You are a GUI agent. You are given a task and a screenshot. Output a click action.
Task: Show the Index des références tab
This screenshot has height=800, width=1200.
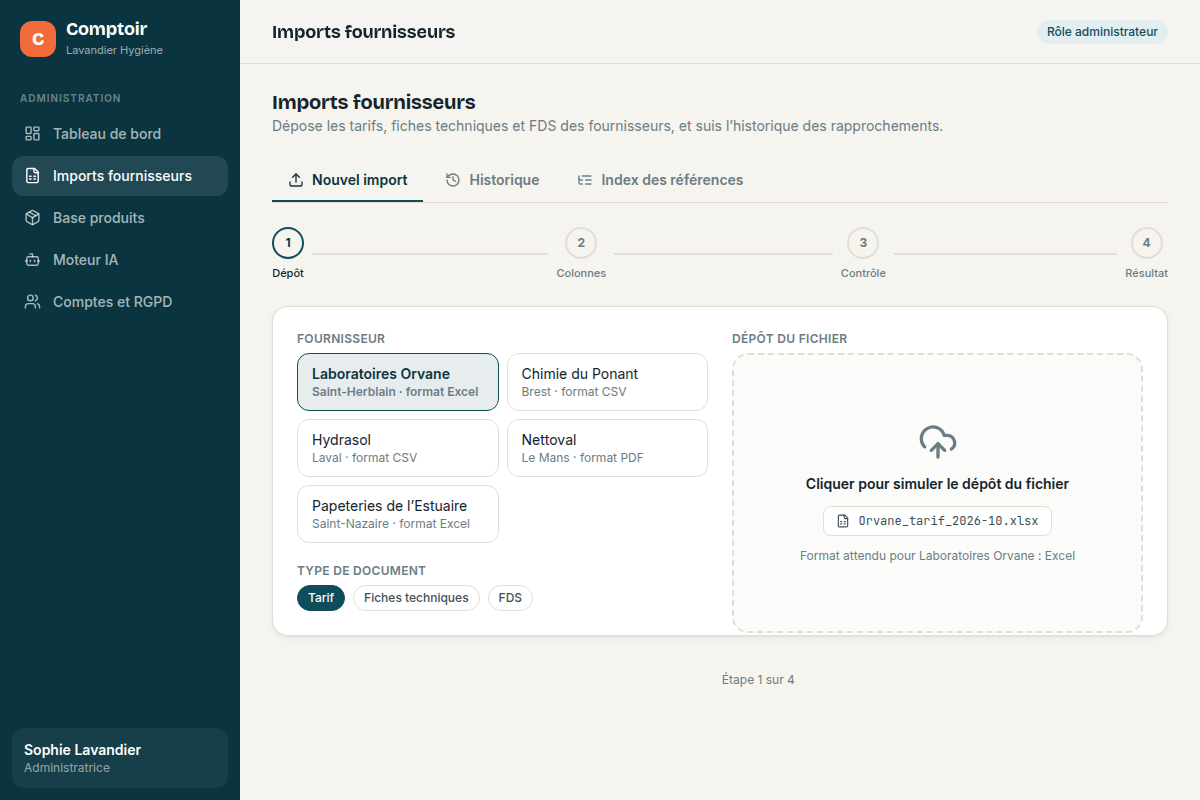click(x=660, y=180)
